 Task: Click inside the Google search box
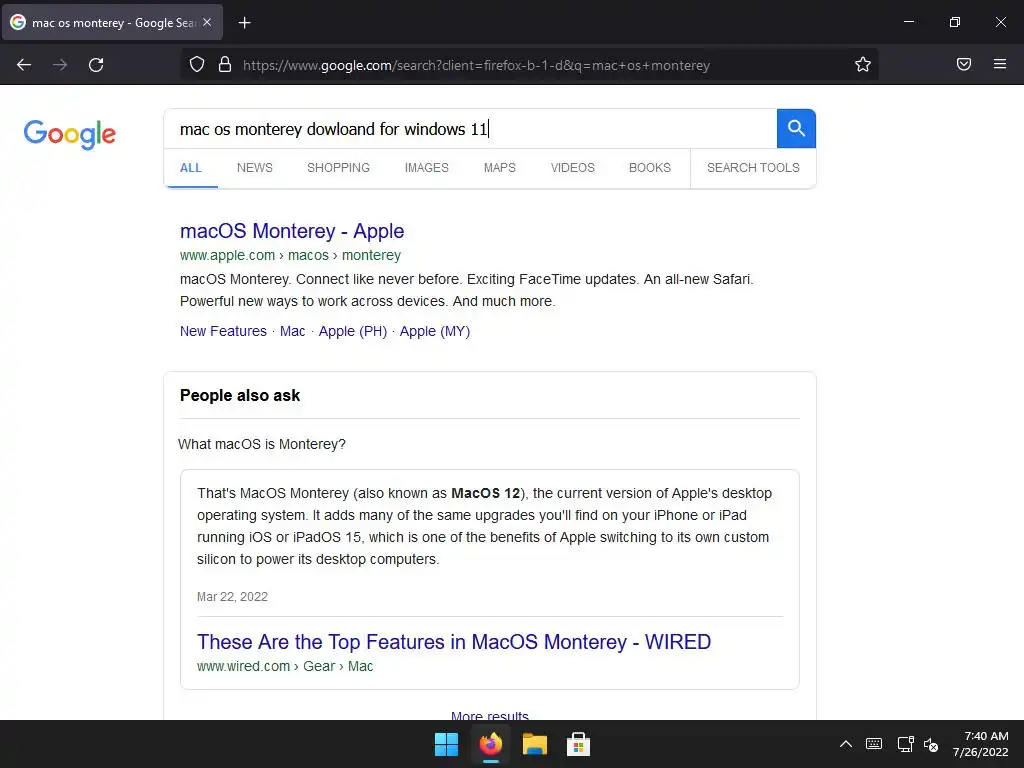(x=470, y=129)
